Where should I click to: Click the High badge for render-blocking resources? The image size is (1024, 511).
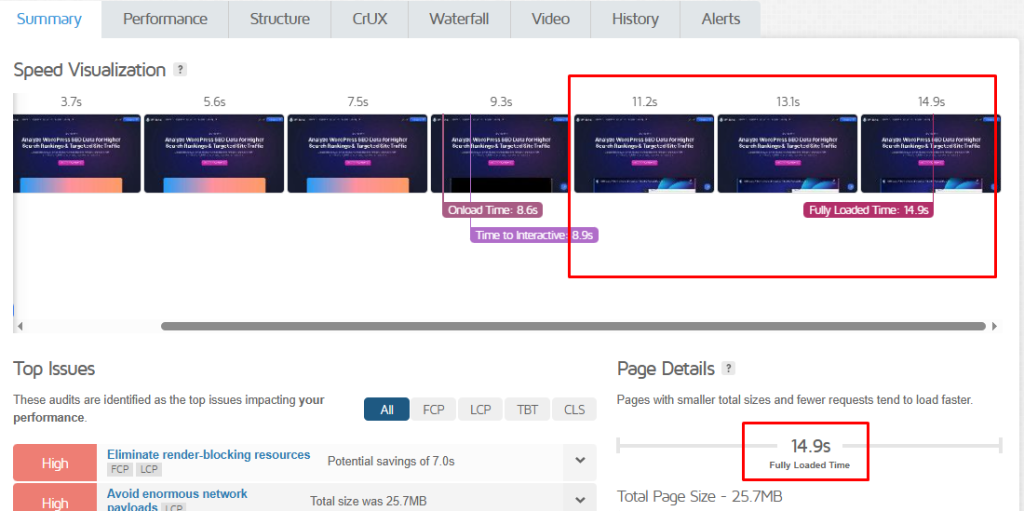(x=55, y=463)
